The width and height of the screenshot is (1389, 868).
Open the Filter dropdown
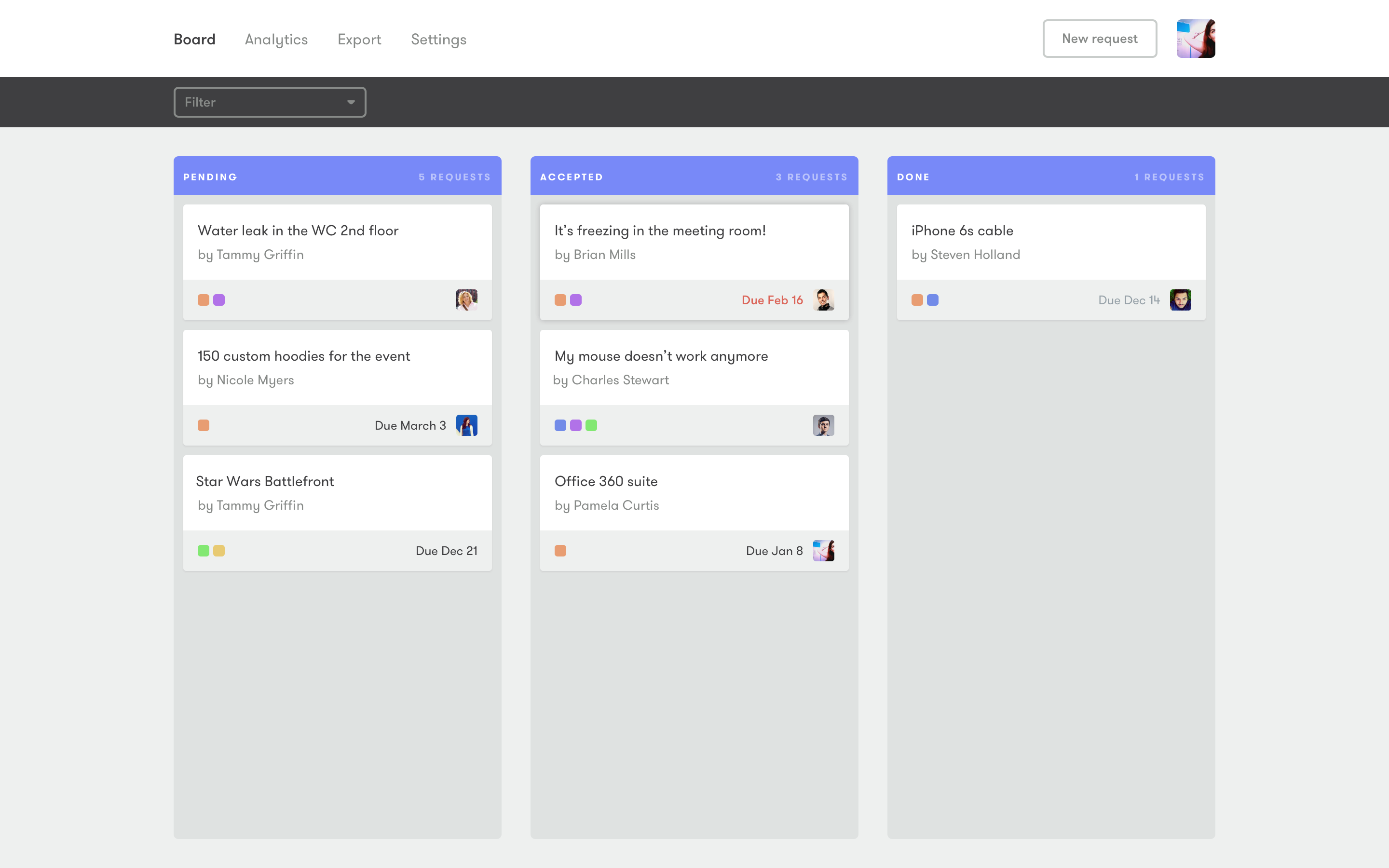click(269, 102)
